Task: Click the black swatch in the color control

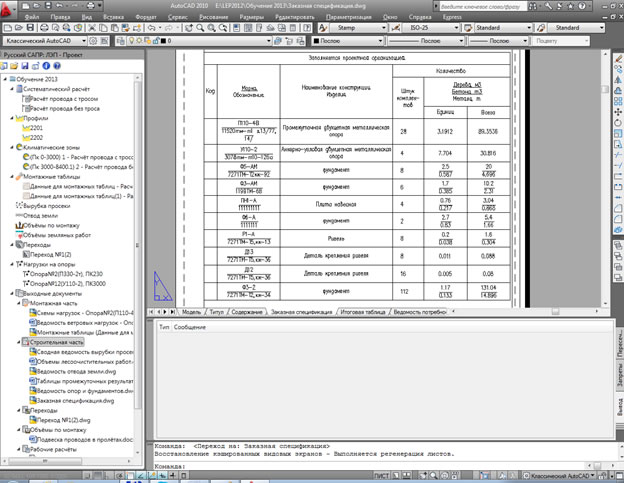Action: tap(316, 41)
